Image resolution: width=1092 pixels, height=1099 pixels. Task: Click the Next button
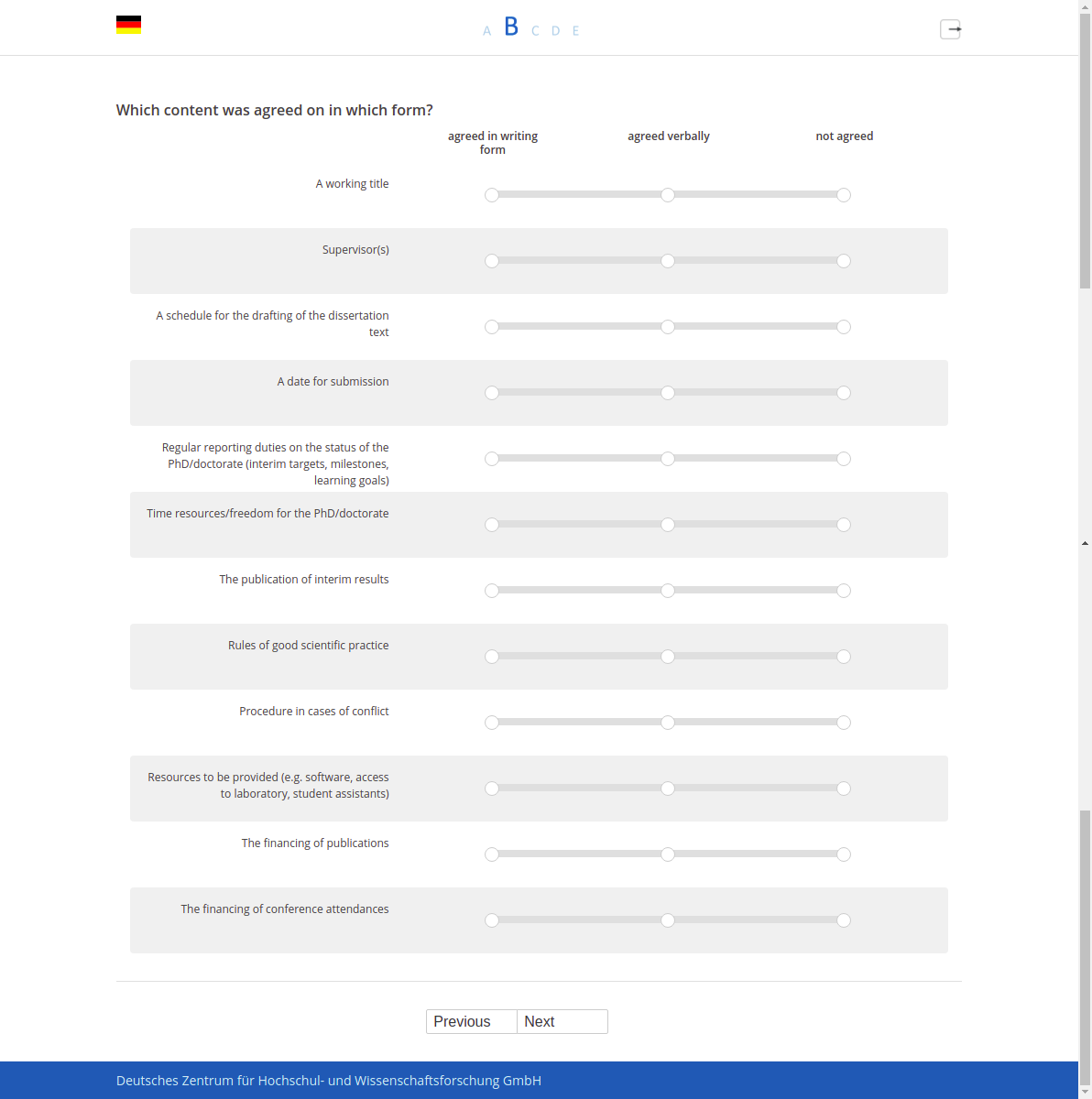click(x=562, y=1022)
